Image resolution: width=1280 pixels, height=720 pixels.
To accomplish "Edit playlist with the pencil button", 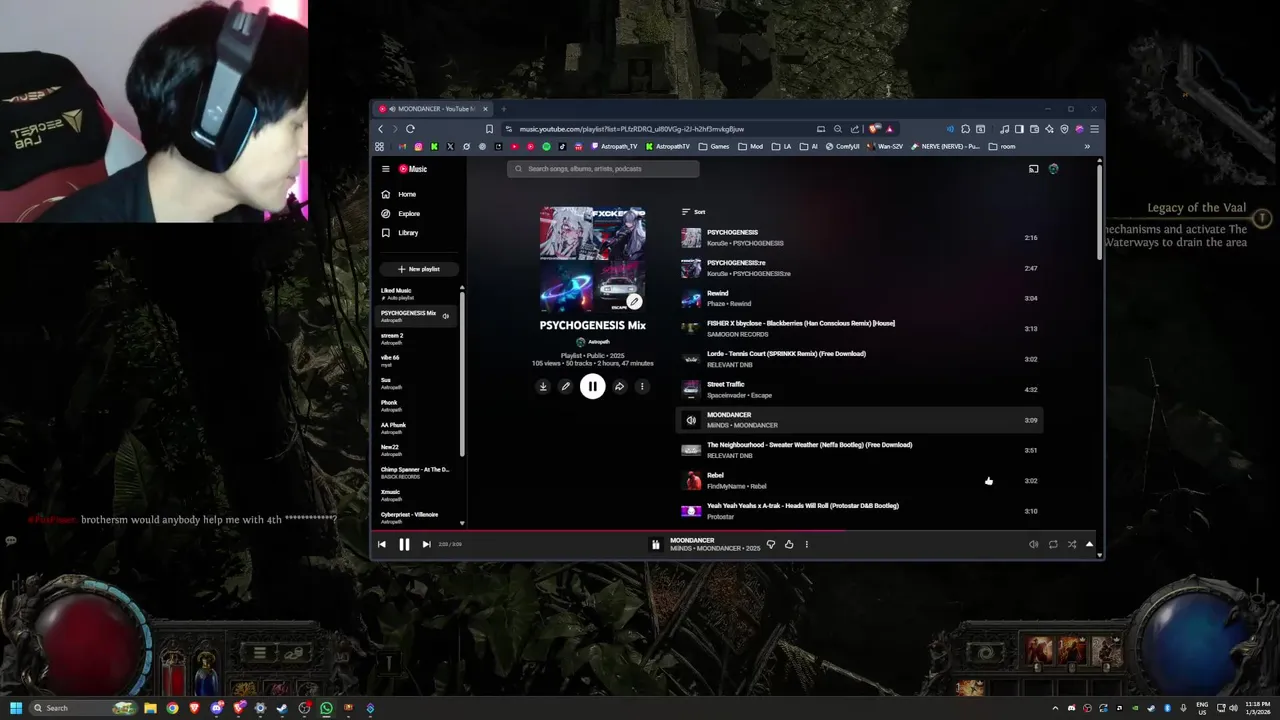I will click(565, 386).
